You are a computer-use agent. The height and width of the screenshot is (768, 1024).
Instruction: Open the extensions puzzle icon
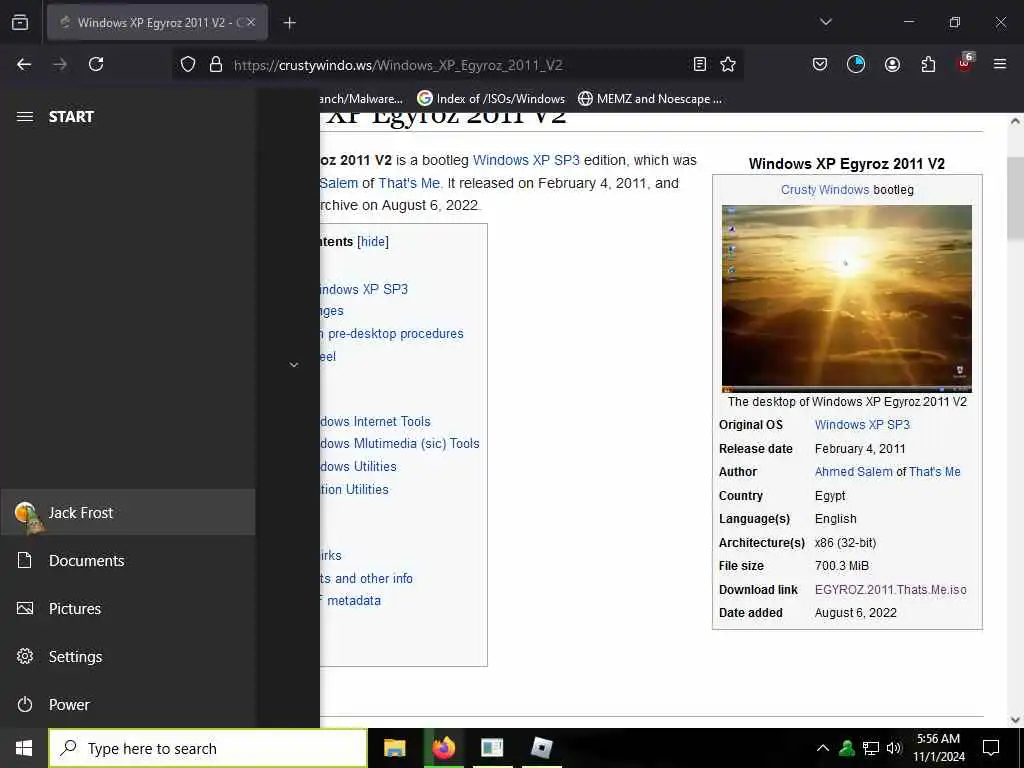pyautogui.click(x=928, y=64)
